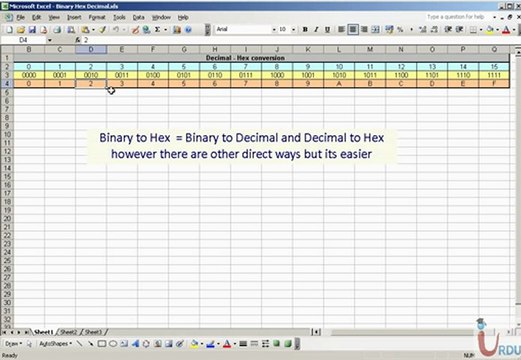Apply Font Color on Formatting toolbar
Image resolution: width=521 pixels, height=360 pixels.
(506, 30)
